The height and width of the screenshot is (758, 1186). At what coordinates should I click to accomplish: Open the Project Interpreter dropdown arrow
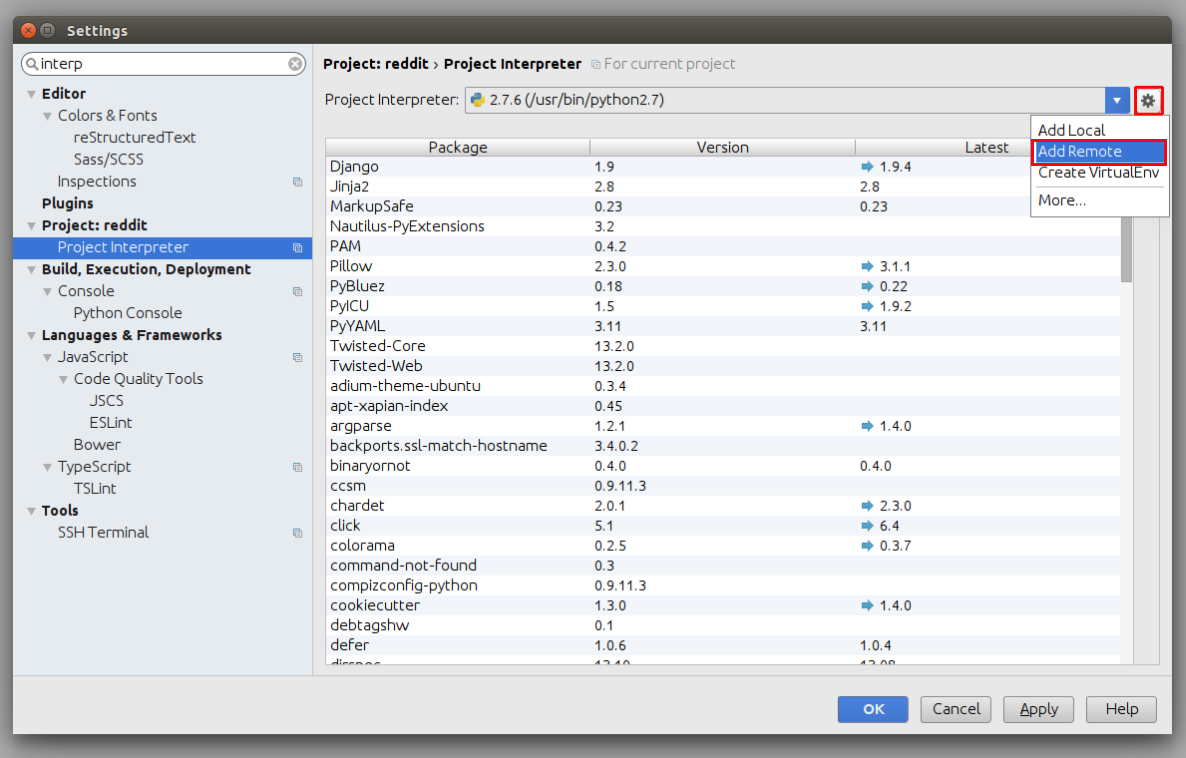(x=1117, y=100)
